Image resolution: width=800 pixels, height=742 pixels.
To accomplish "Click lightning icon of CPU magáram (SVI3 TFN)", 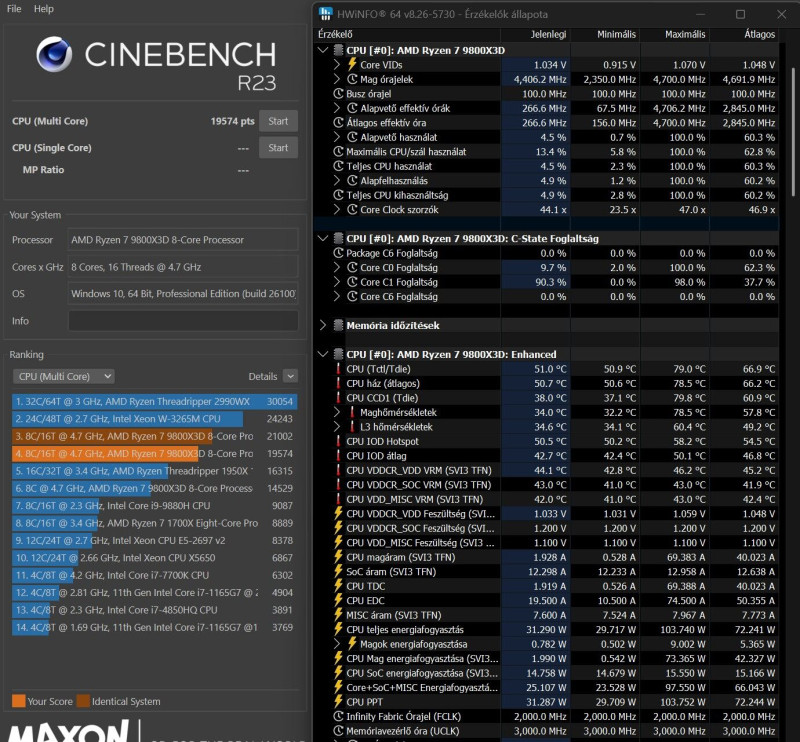I will (338, 557).
